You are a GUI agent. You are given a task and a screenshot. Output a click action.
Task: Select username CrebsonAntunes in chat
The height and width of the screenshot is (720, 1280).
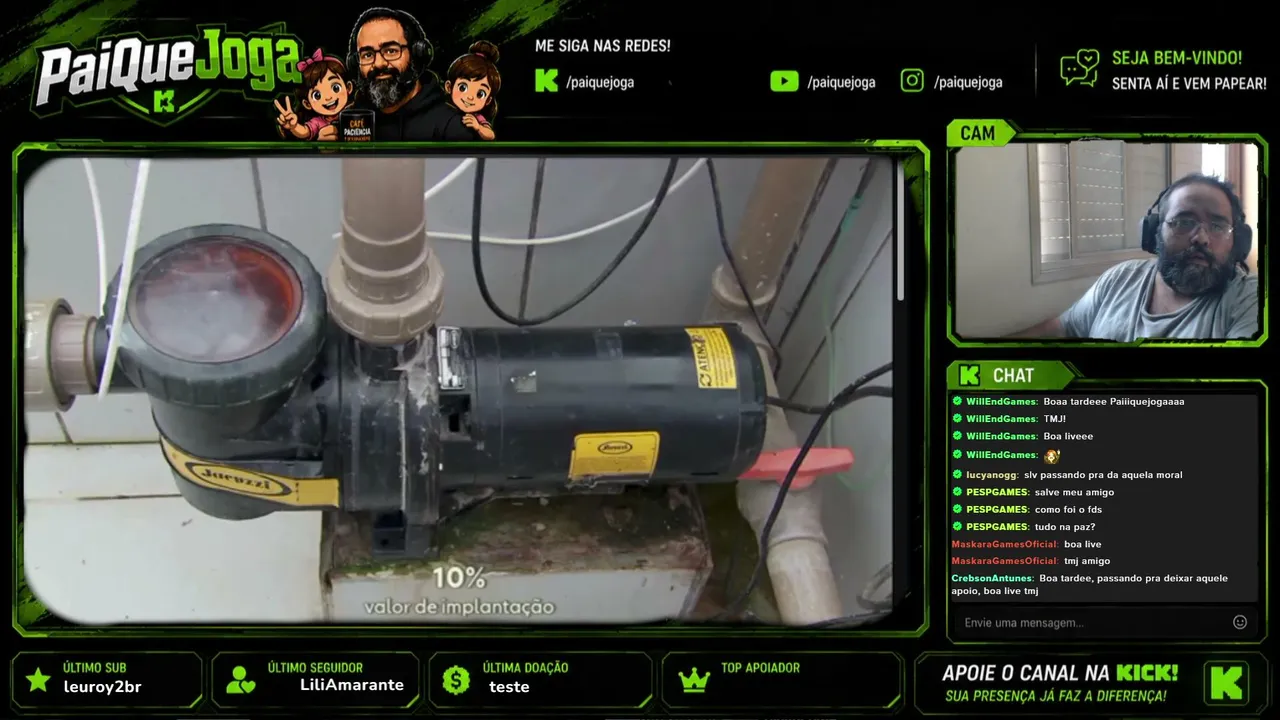tap(992, 578)
